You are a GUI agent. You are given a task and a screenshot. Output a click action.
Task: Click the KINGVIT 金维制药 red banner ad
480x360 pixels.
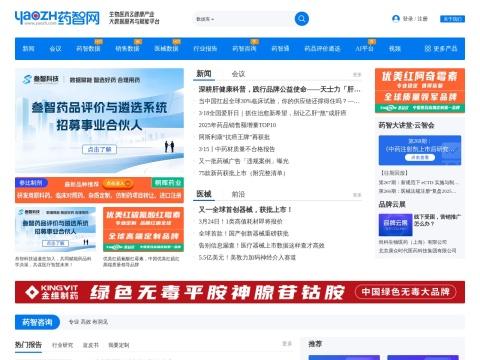click(x=240, y=292)
